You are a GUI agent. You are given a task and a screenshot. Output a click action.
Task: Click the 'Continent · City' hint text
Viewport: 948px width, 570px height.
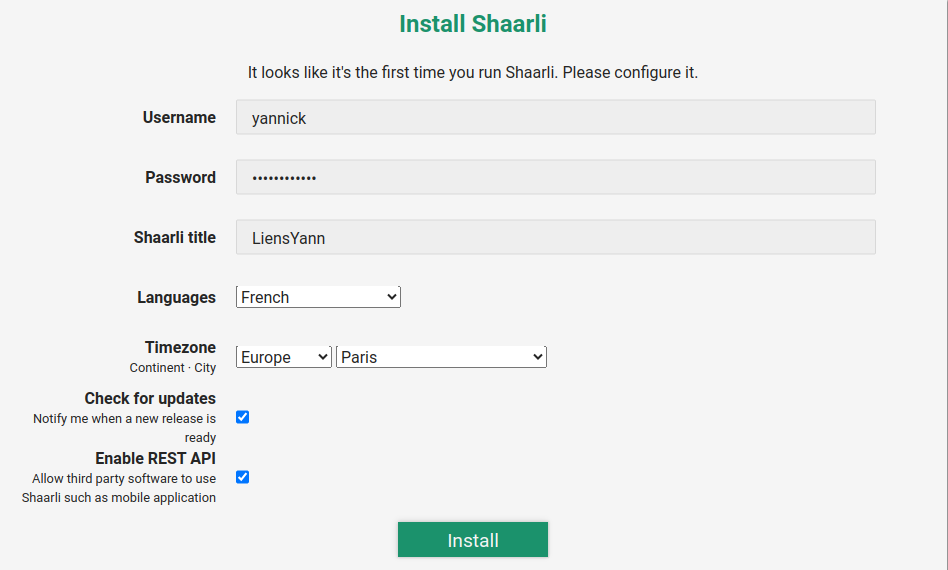[x=172, y=368]
